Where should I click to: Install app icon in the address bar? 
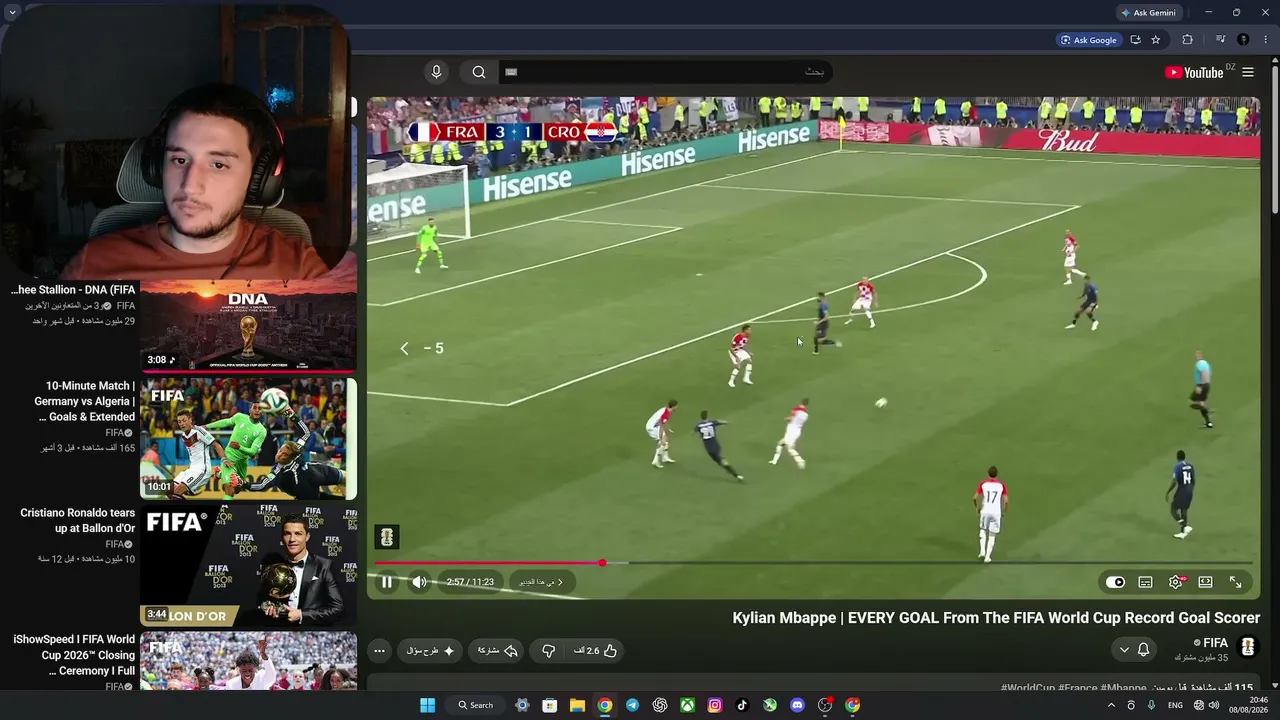point(1135,40)
